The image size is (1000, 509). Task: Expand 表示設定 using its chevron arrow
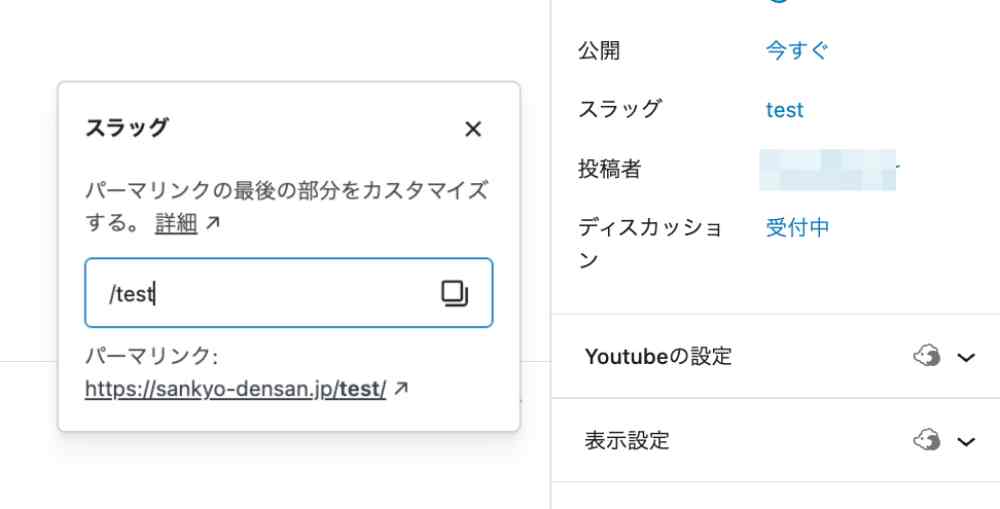click(x=966, y=441)
